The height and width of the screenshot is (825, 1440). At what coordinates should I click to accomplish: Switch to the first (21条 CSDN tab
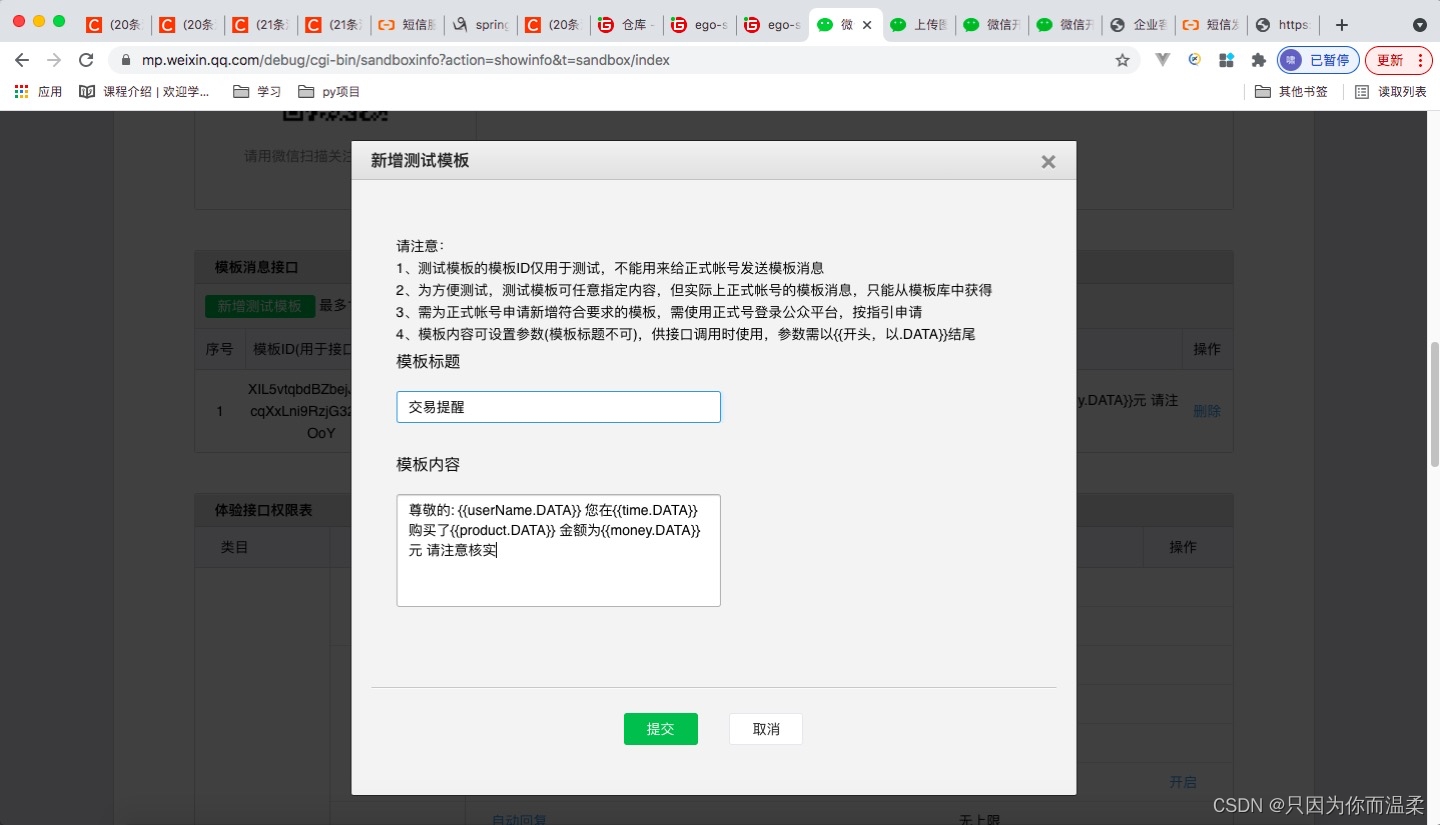[261, 25]
